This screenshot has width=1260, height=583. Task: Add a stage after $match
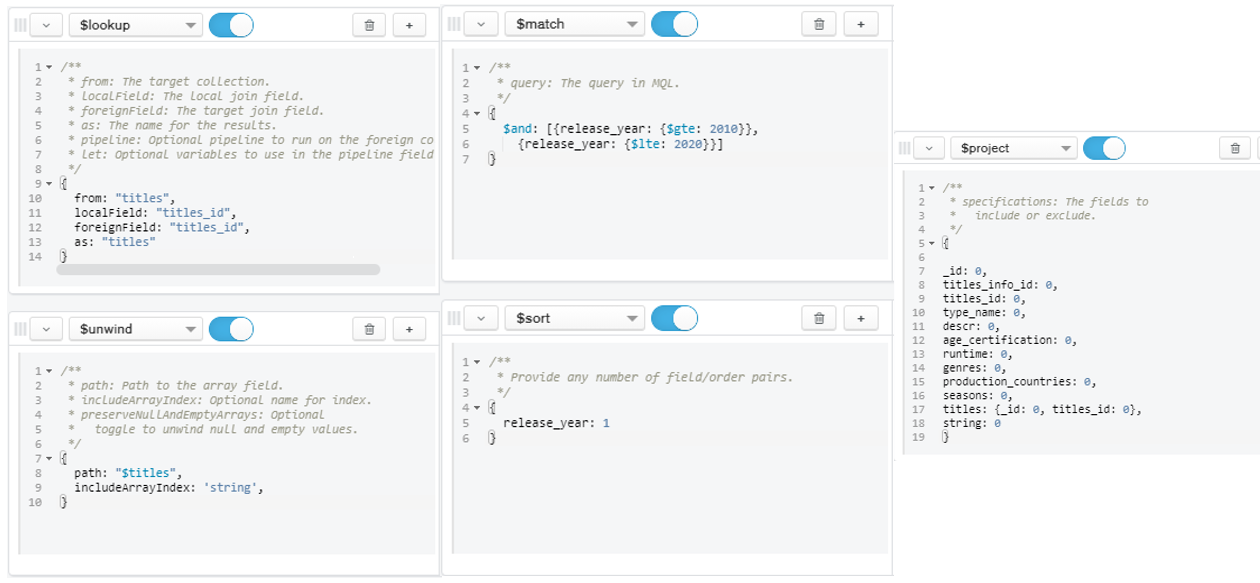pos(860,24)
